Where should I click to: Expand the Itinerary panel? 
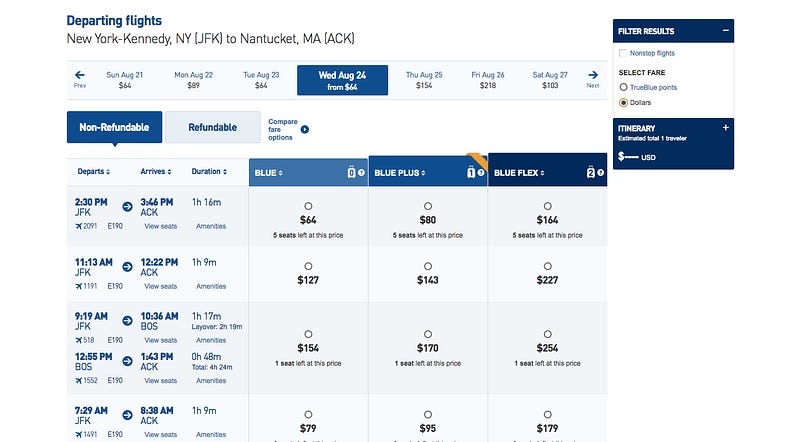726,128
